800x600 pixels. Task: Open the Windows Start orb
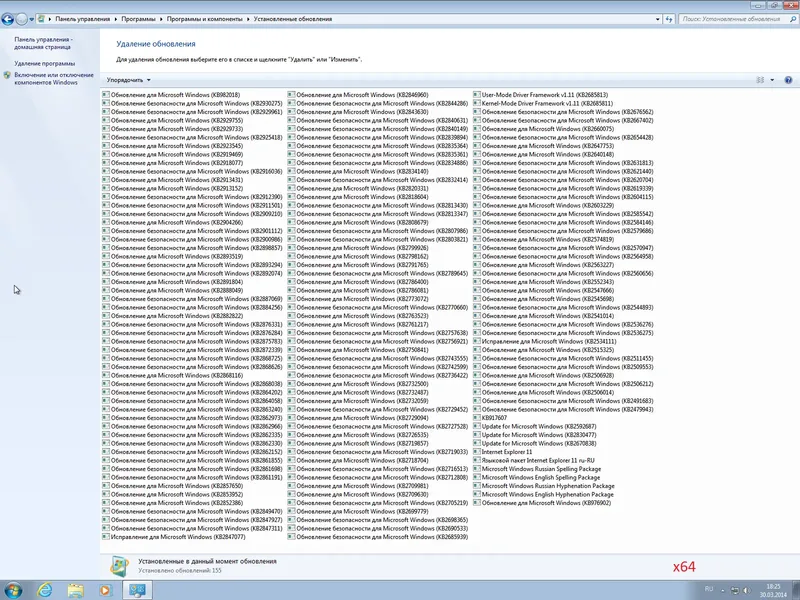point(12,590)
